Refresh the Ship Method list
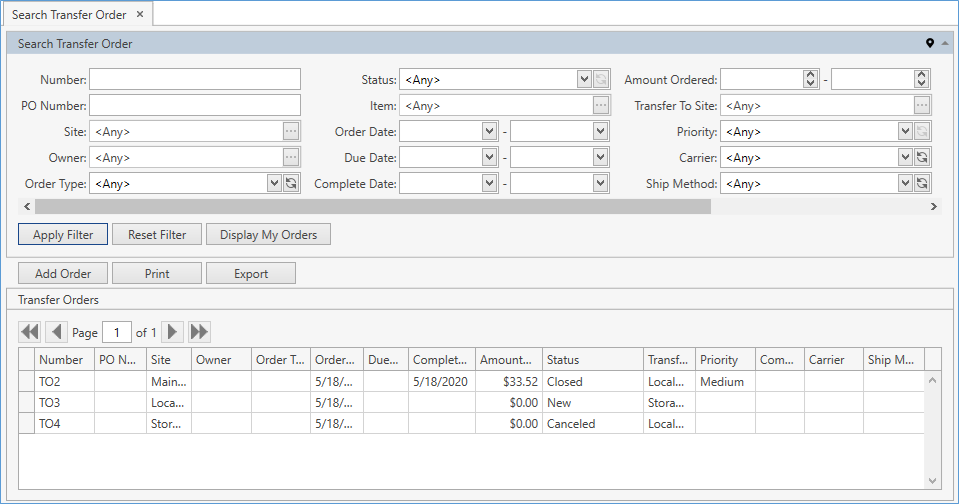Screen dimensions: 959x504 [x=922, y=183]
